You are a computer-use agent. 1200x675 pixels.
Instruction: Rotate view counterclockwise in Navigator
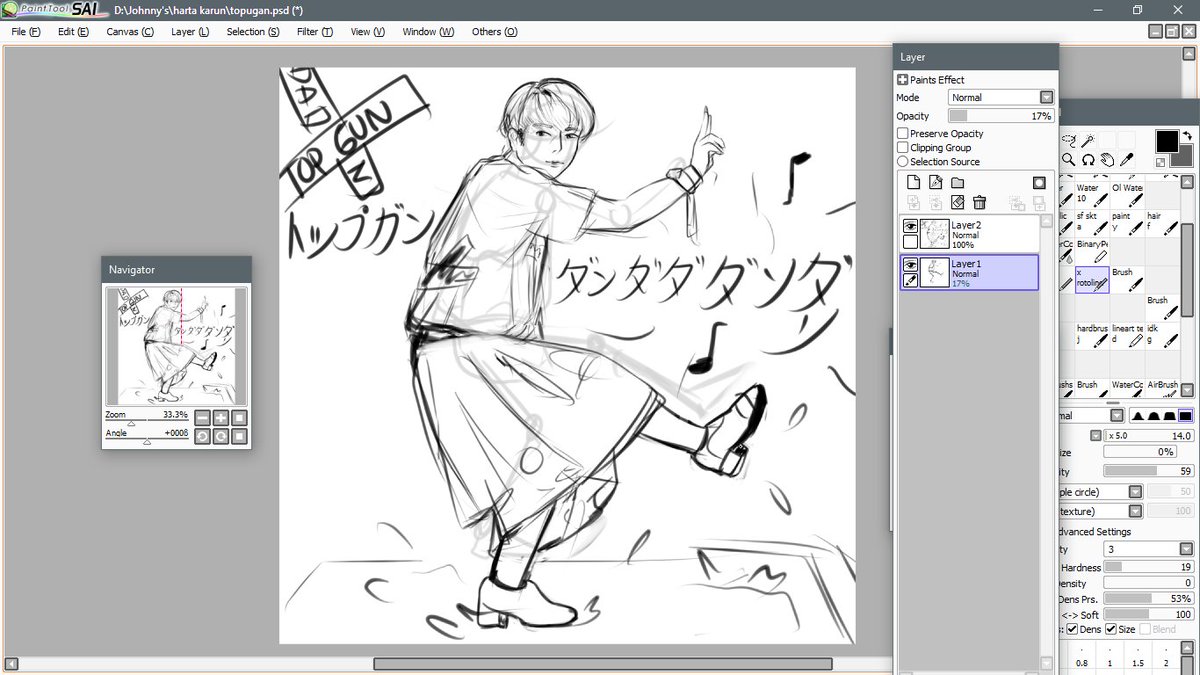203,436
